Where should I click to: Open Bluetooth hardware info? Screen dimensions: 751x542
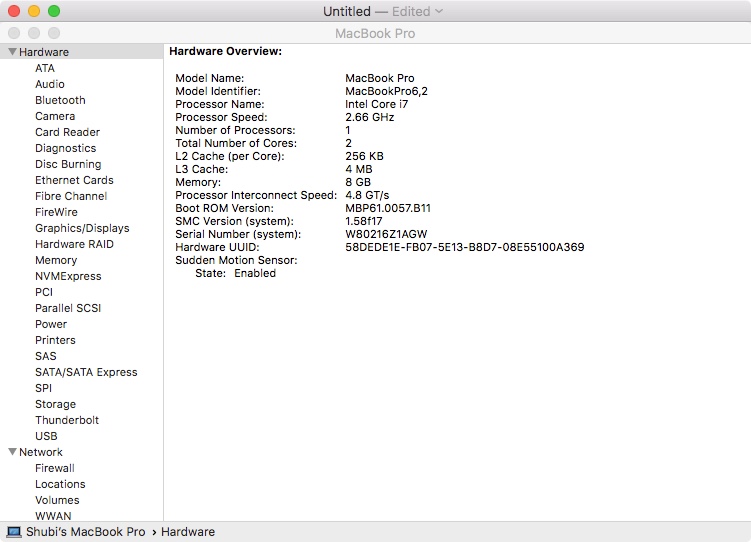point(60,100)
